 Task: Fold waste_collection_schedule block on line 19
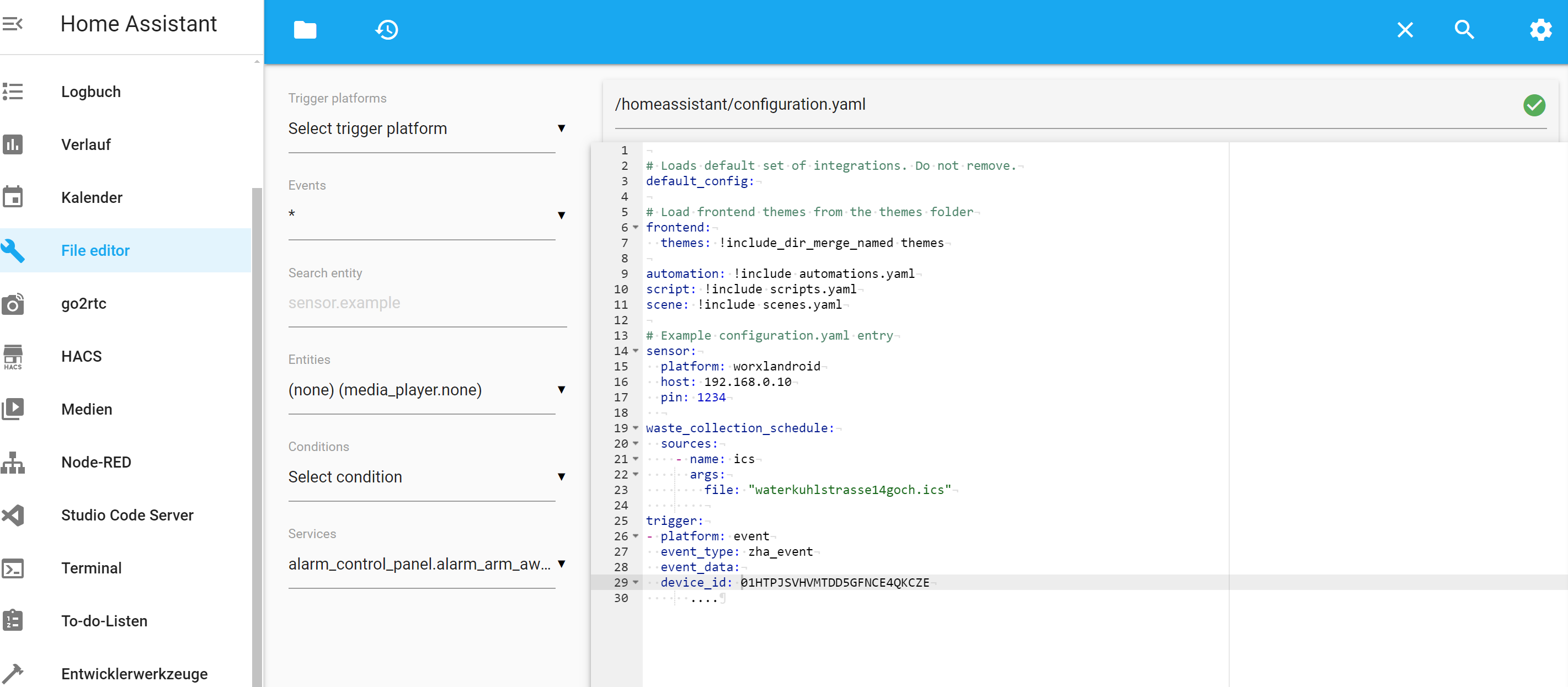[x=636, y=428]
